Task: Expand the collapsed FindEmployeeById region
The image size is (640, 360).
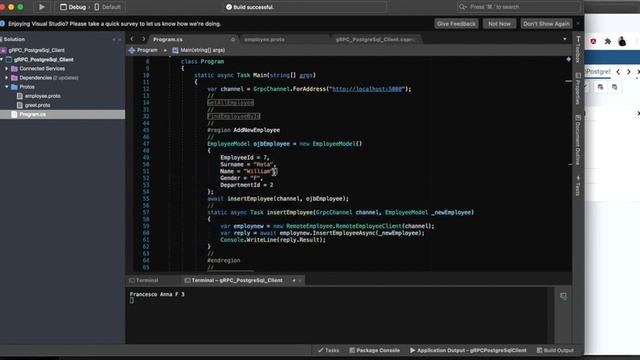Action: pyautogui.click(x=233, y=116)
